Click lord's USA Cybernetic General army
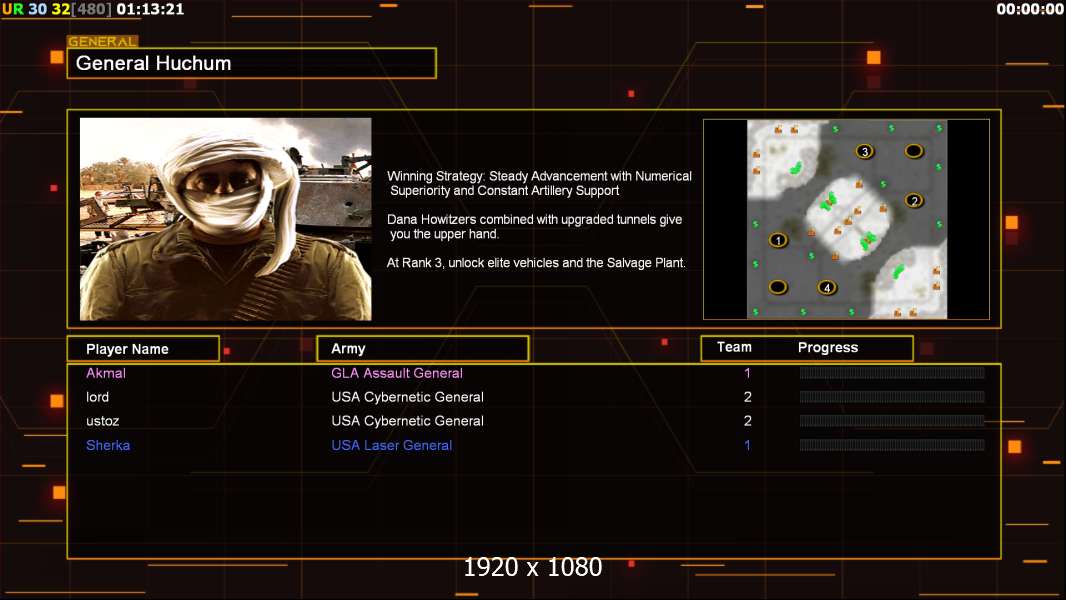The image size is (1066, 600). (407, 397)
